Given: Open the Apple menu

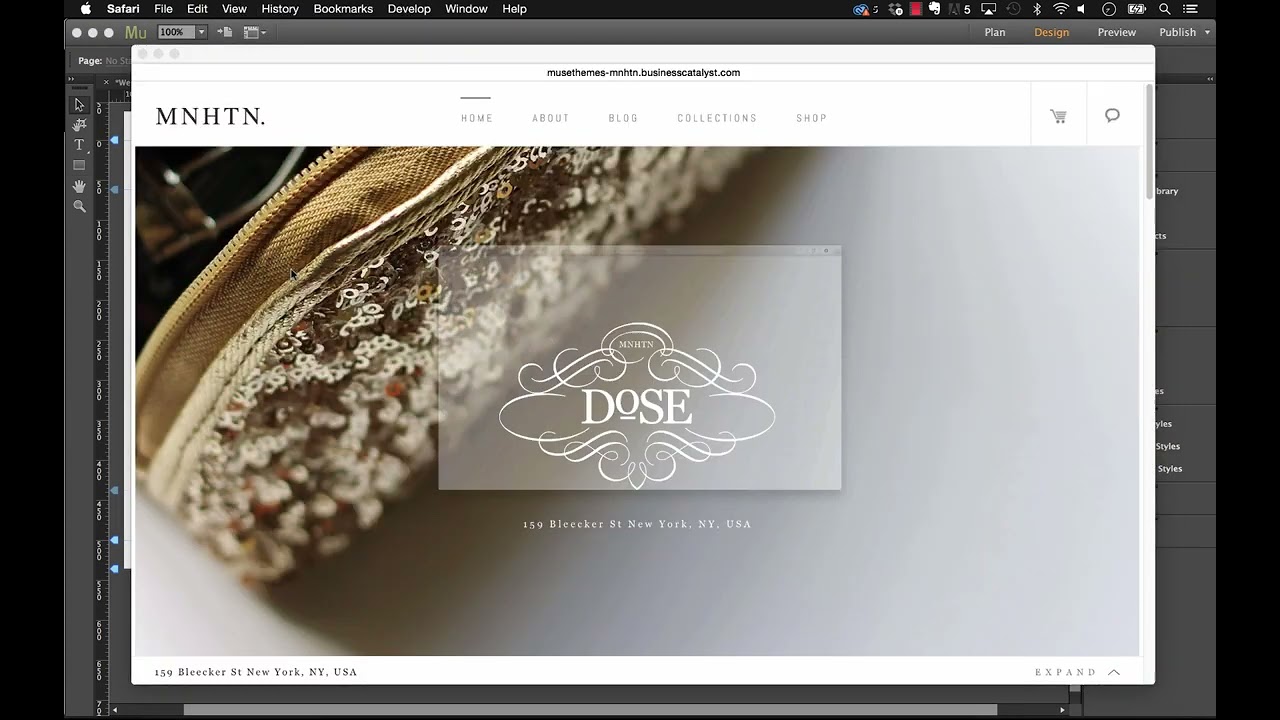Looking at the screenshot, I should [x=85, y=9].
